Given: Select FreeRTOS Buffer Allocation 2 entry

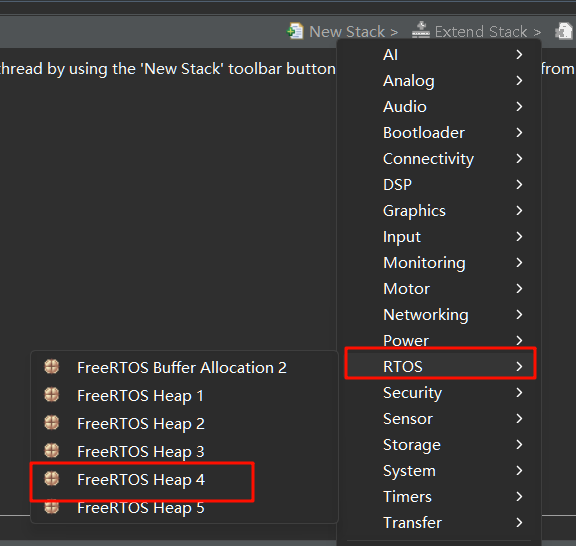Looking at the screenshot, I should click(184, 367).
